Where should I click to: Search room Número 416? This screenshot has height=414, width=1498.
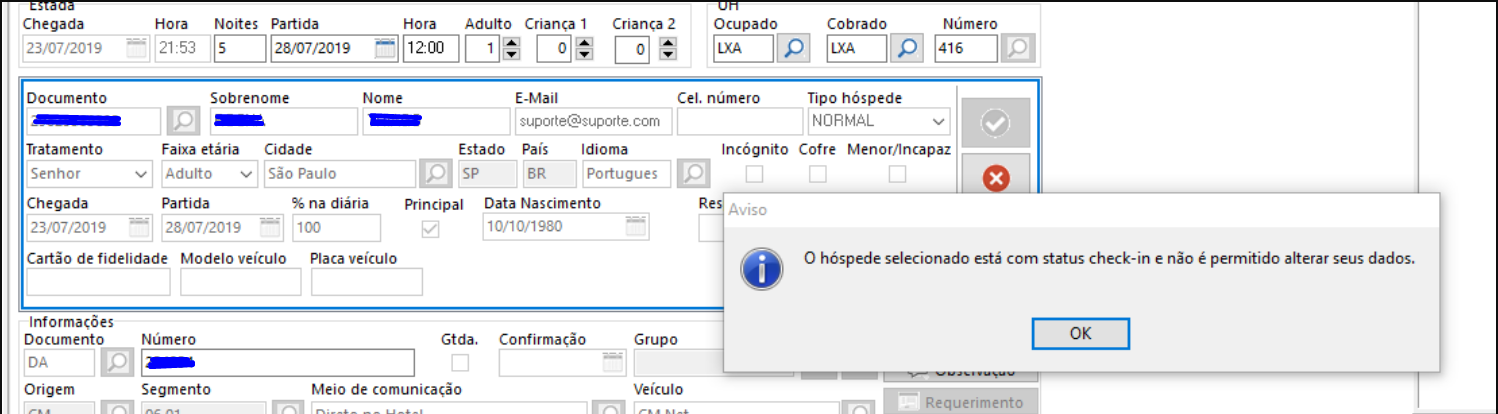(1018, 48)
